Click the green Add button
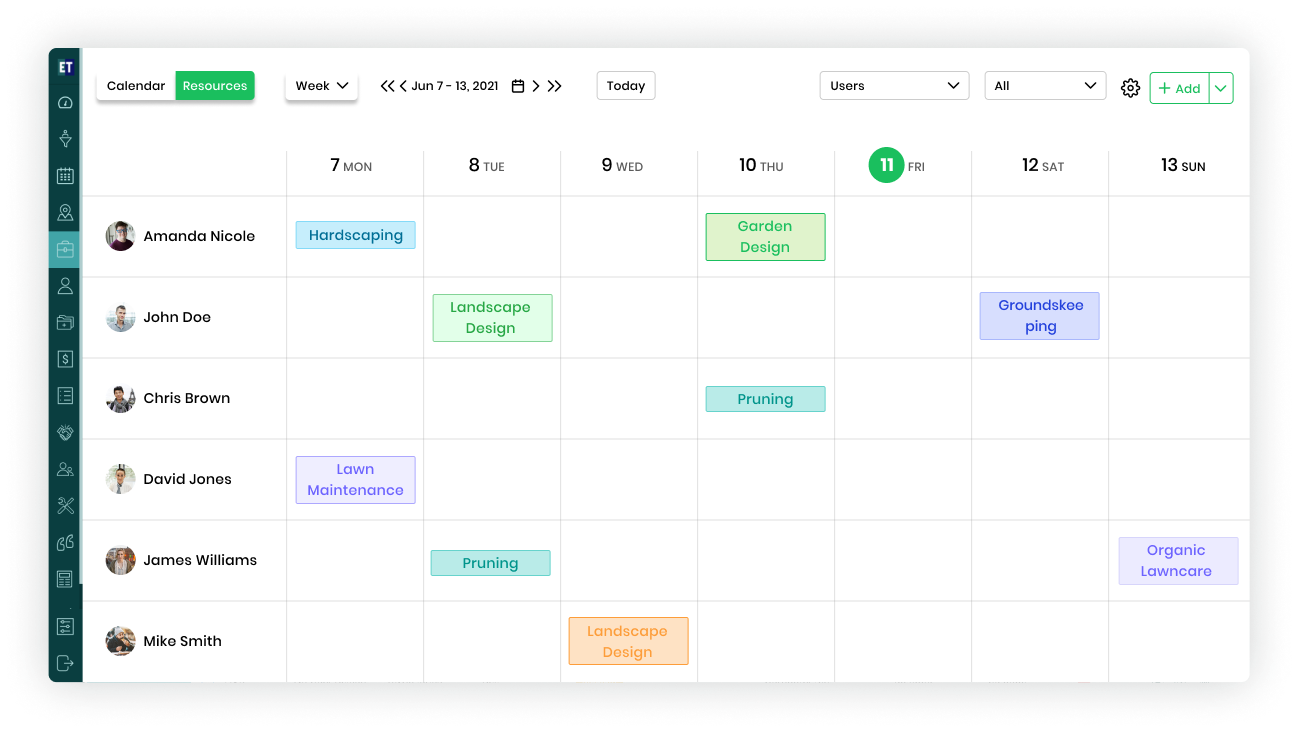Image resolution: width=1297 pixels, height=731 pixels. point(1179,88)
